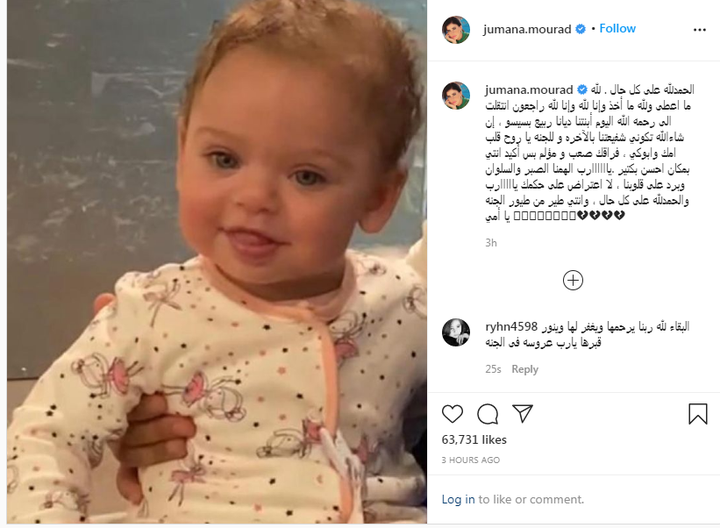Click the Log in link
This screenshot has width=720, height=528.
click(458, 499)
